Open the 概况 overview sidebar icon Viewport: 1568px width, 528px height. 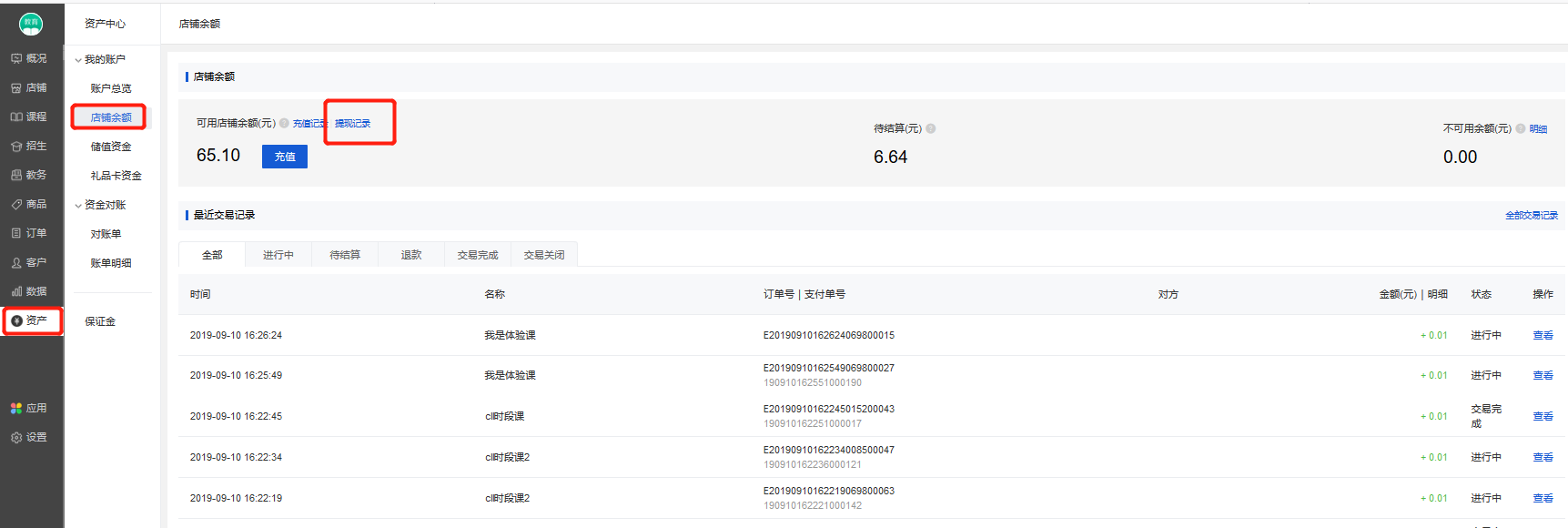[x=16, y=58]
